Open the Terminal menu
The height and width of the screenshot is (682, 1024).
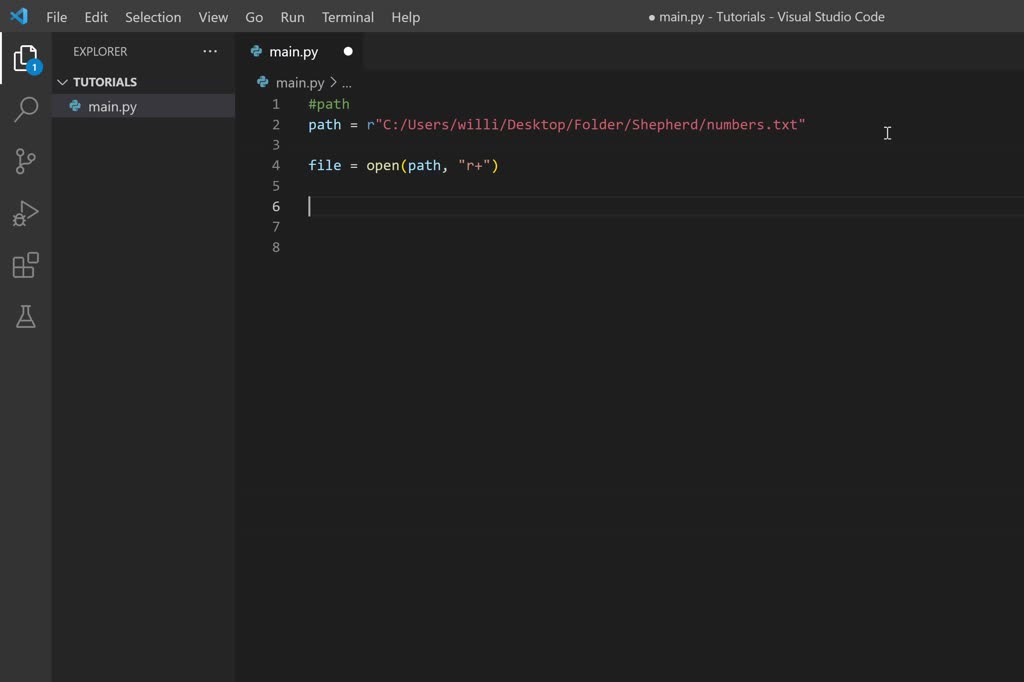(x=347, y=17)
